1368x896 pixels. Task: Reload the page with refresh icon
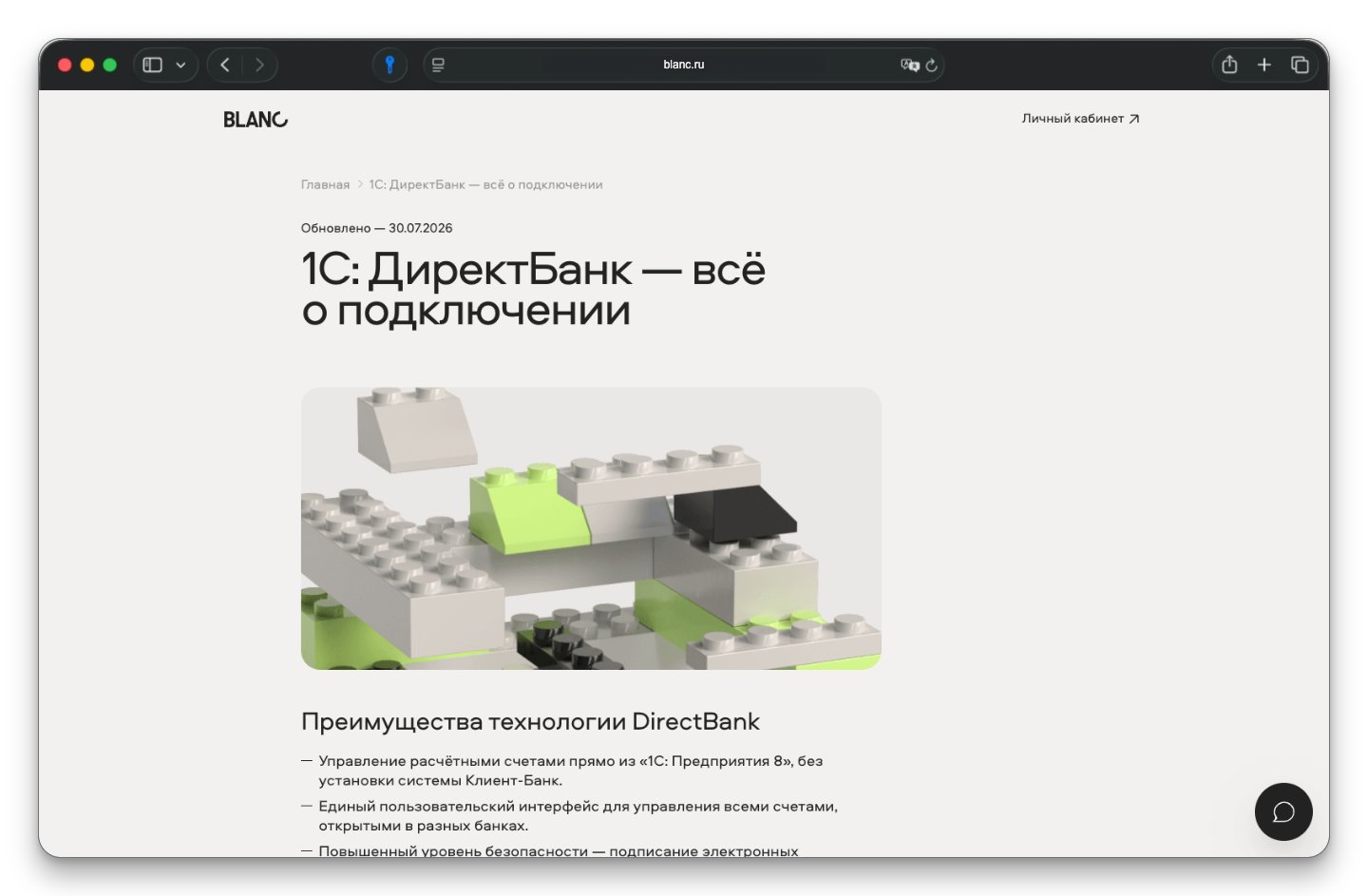932,65
